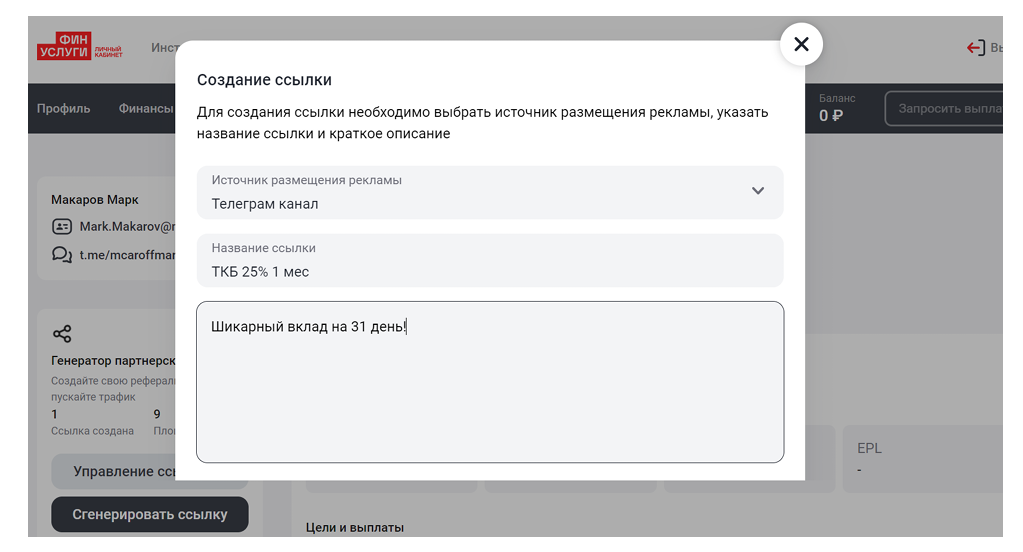Click the red logout arrow icon
Image resolution: width=1023 pixels, height=552 pixels.
coord(975,47)
